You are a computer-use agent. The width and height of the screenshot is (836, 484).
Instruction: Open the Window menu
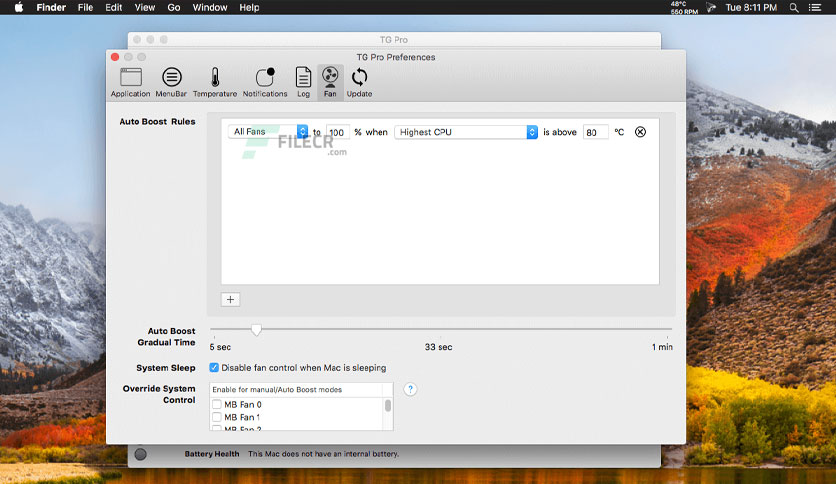(x=210, y=7)
